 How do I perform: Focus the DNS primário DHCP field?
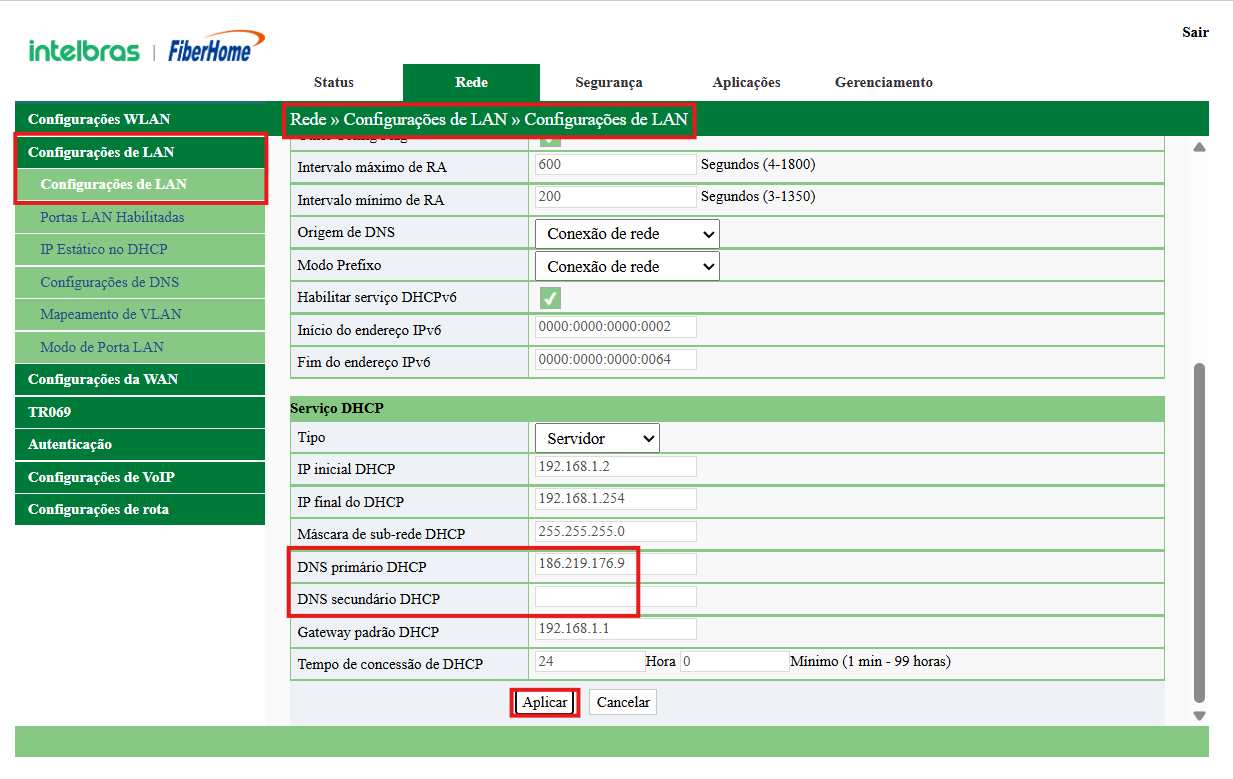615,564
